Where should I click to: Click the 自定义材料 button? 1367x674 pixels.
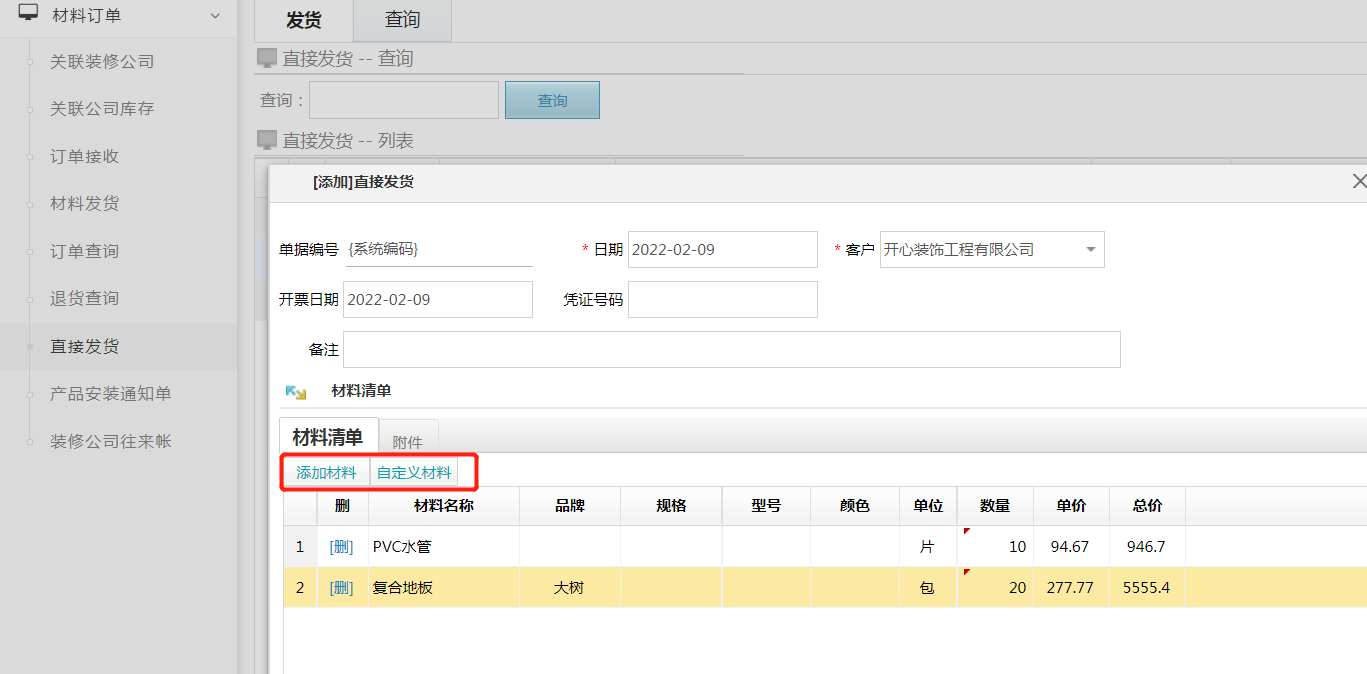coord(414,472)
